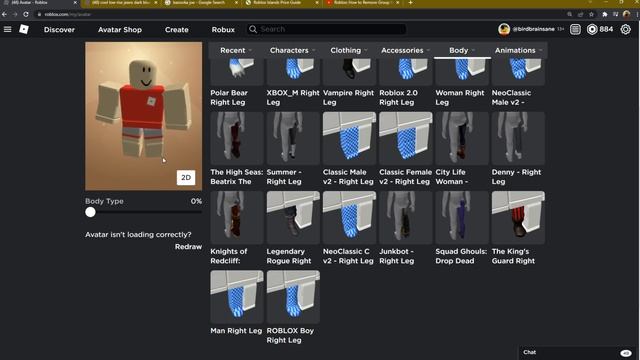Screen dimensions: 640x360
Task: Expand the Clothing dropdown tab
Action: [x=349, y=50]
